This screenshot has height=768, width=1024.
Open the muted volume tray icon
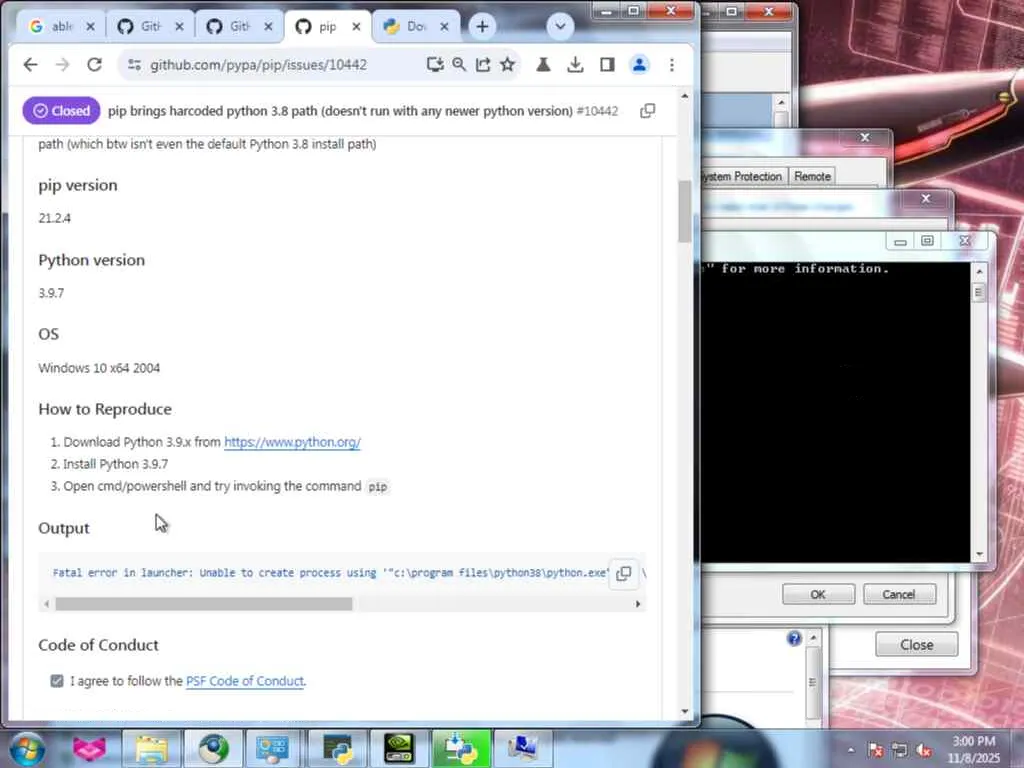924,750
